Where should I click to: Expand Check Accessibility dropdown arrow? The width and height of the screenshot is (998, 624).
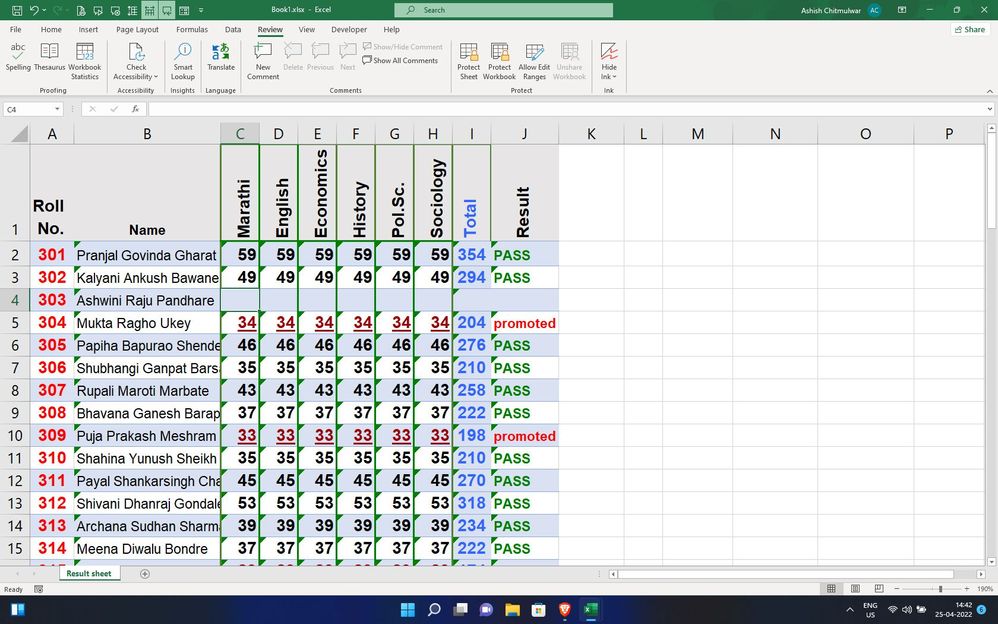tap(156, 77)
